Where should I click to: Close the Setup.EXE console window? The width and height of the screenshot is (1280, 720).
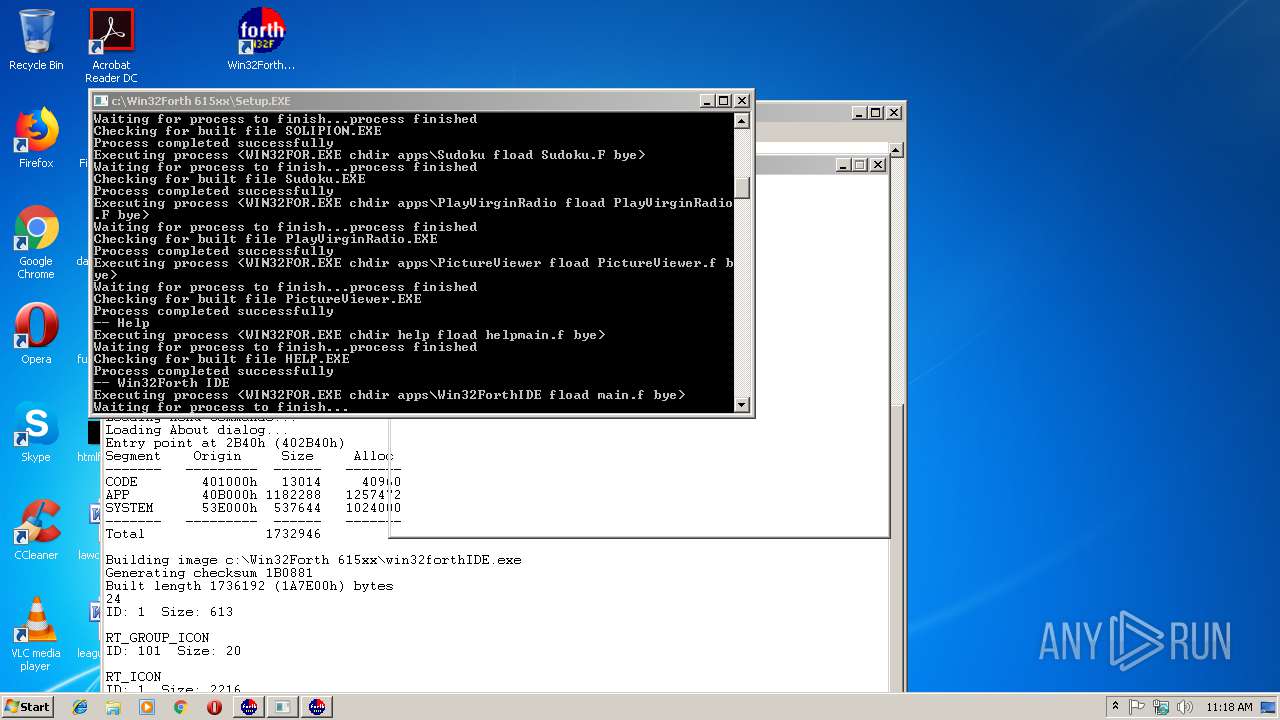tap(742, 101)
